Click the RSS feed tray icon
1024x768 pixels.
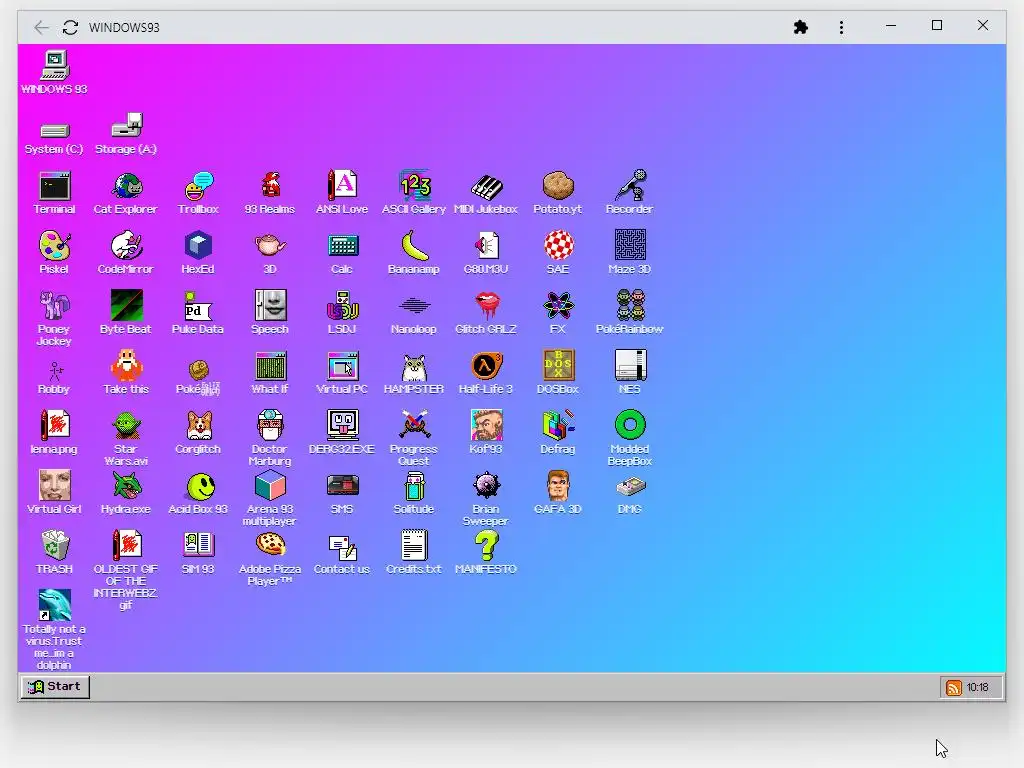(953, 688)
